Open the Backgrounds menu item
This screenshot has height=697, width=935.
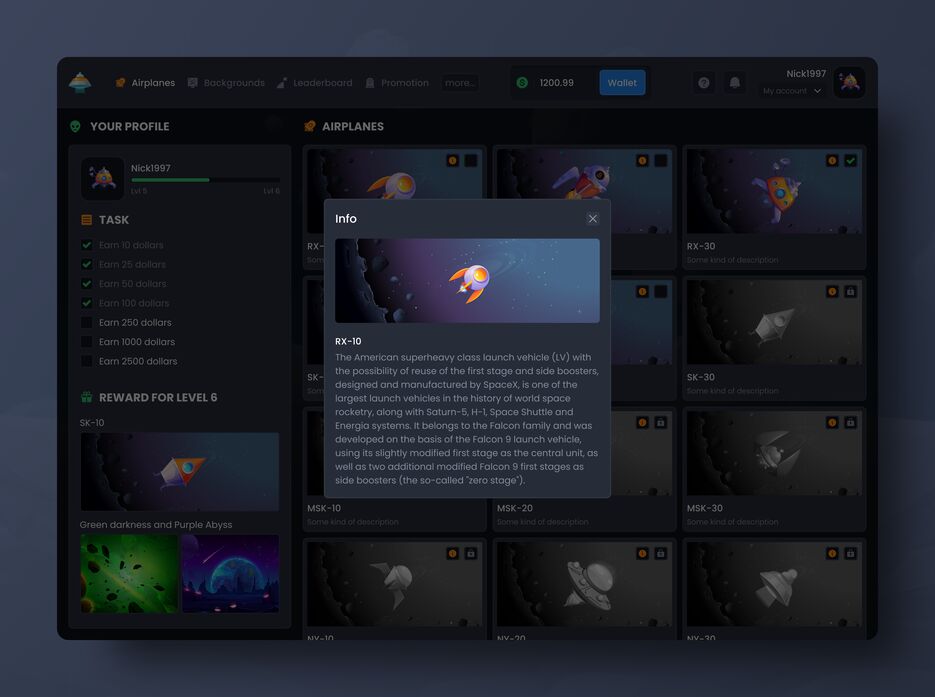(x=226, y=83)
